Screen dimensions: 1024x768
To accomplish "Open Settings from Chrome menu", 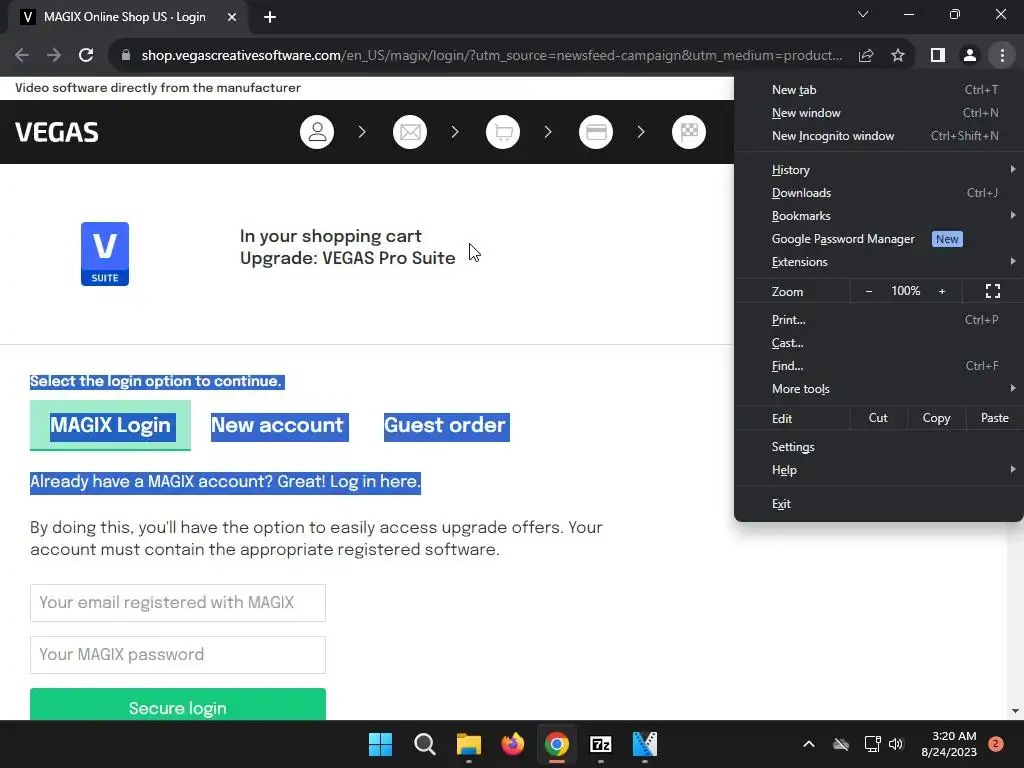I will pos(878,447).
